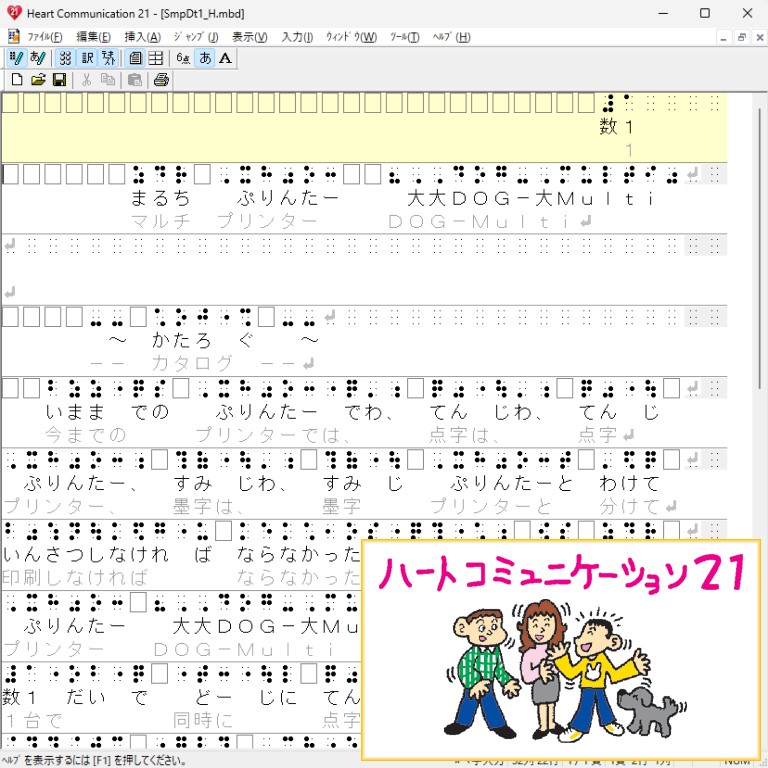The image size is (768, 768).
Task: Open the ツール(T) menu
Action: 405,37
